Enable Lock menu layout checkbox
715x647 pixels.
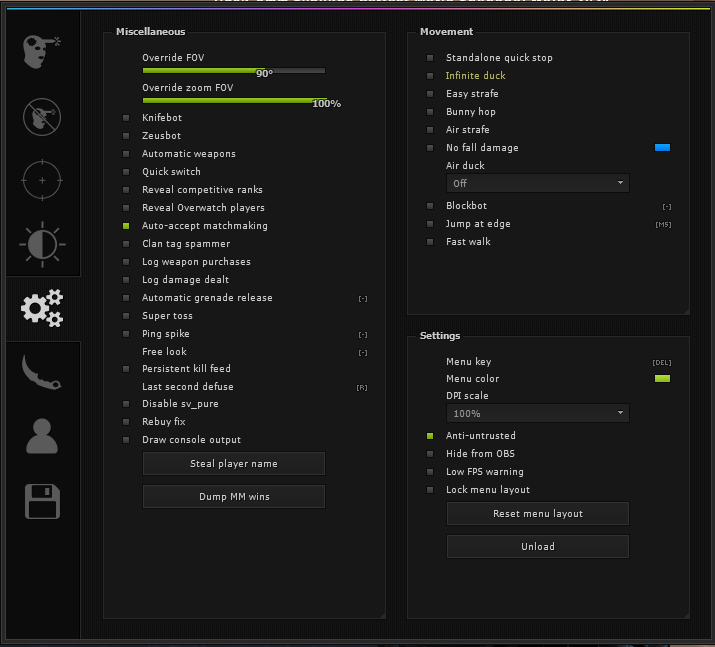pos(430,490)
